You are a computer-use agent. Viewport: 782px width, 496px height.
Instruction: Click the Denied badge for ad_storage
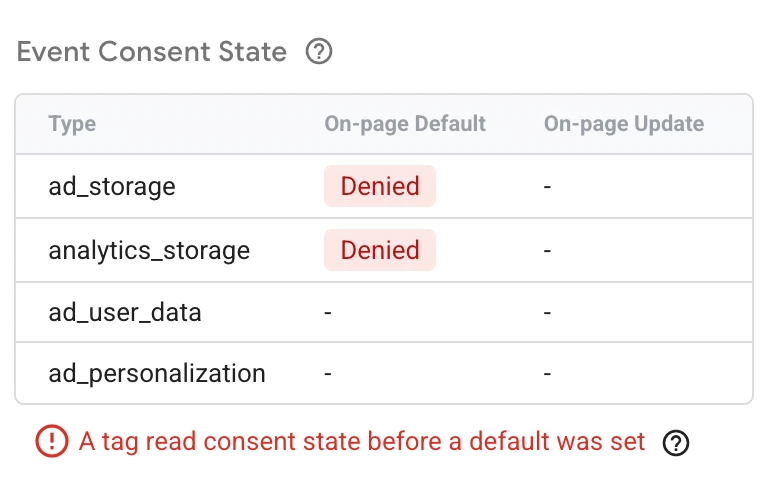380,186
